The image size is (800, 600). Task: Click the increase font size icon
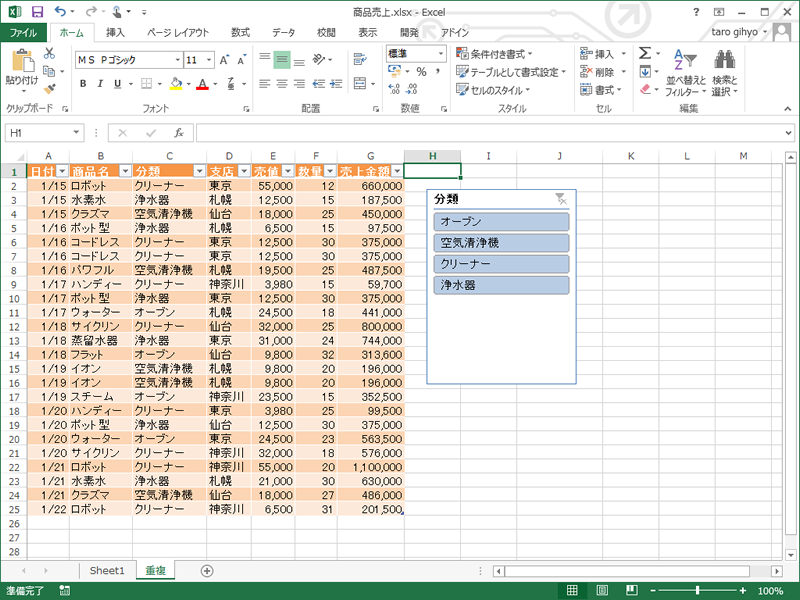225,60
